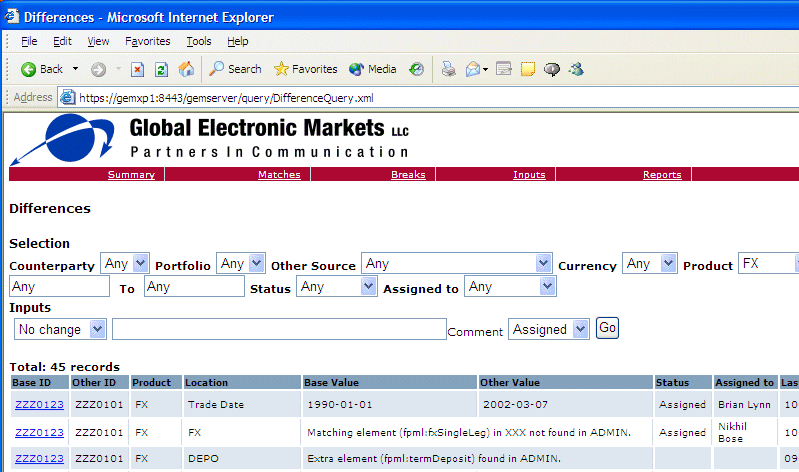This screenshot has width=799, height=472.
Task: Open the Back history dropdown arrow
Action: [x=75, y=69]
